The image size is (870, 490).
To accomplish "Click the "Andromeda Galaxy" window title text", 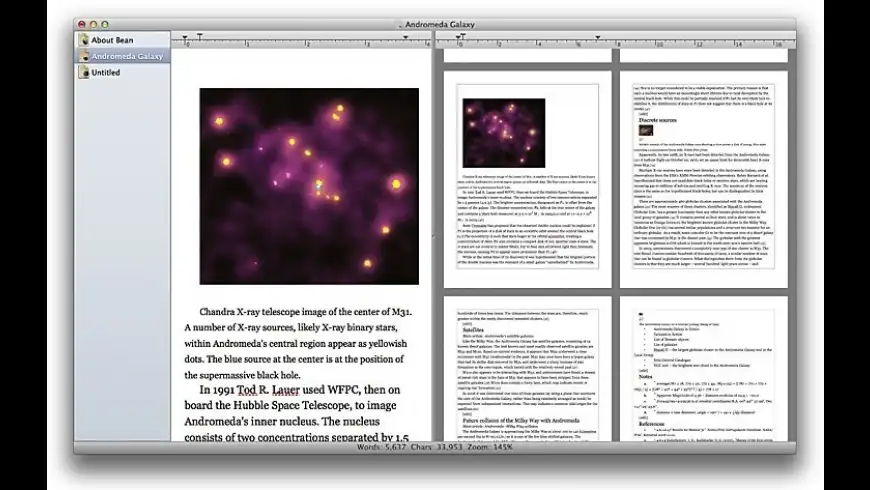I will [439, 24].
